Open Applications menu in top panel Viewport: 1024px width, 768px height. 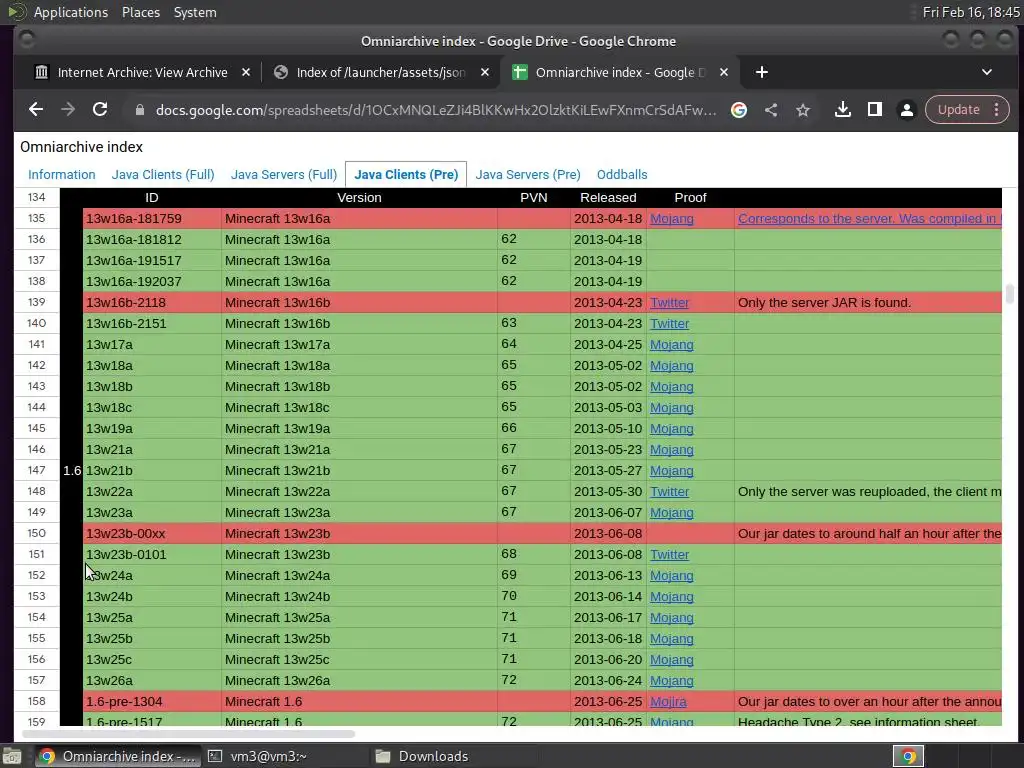71,12
